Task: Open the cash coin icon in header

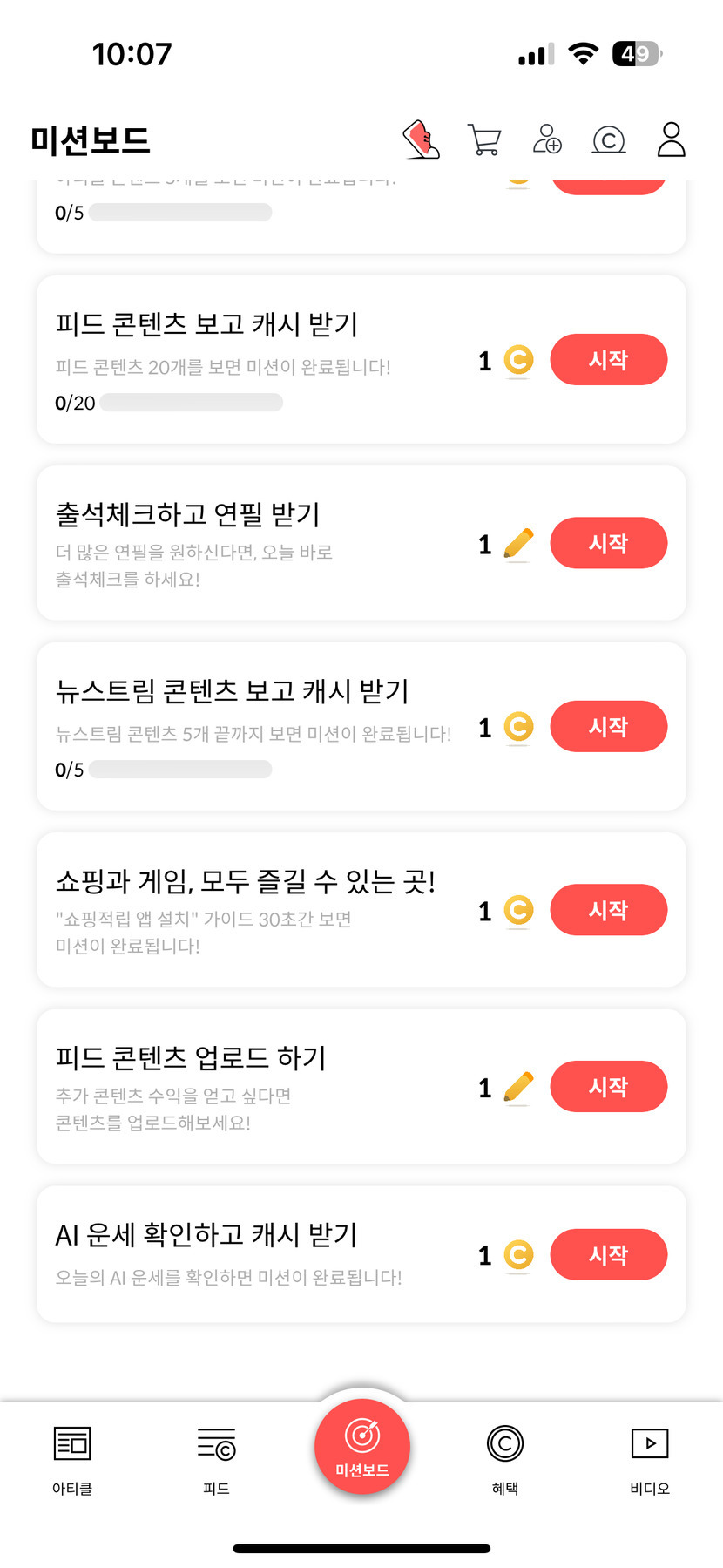Action: (x=609, y=139)
